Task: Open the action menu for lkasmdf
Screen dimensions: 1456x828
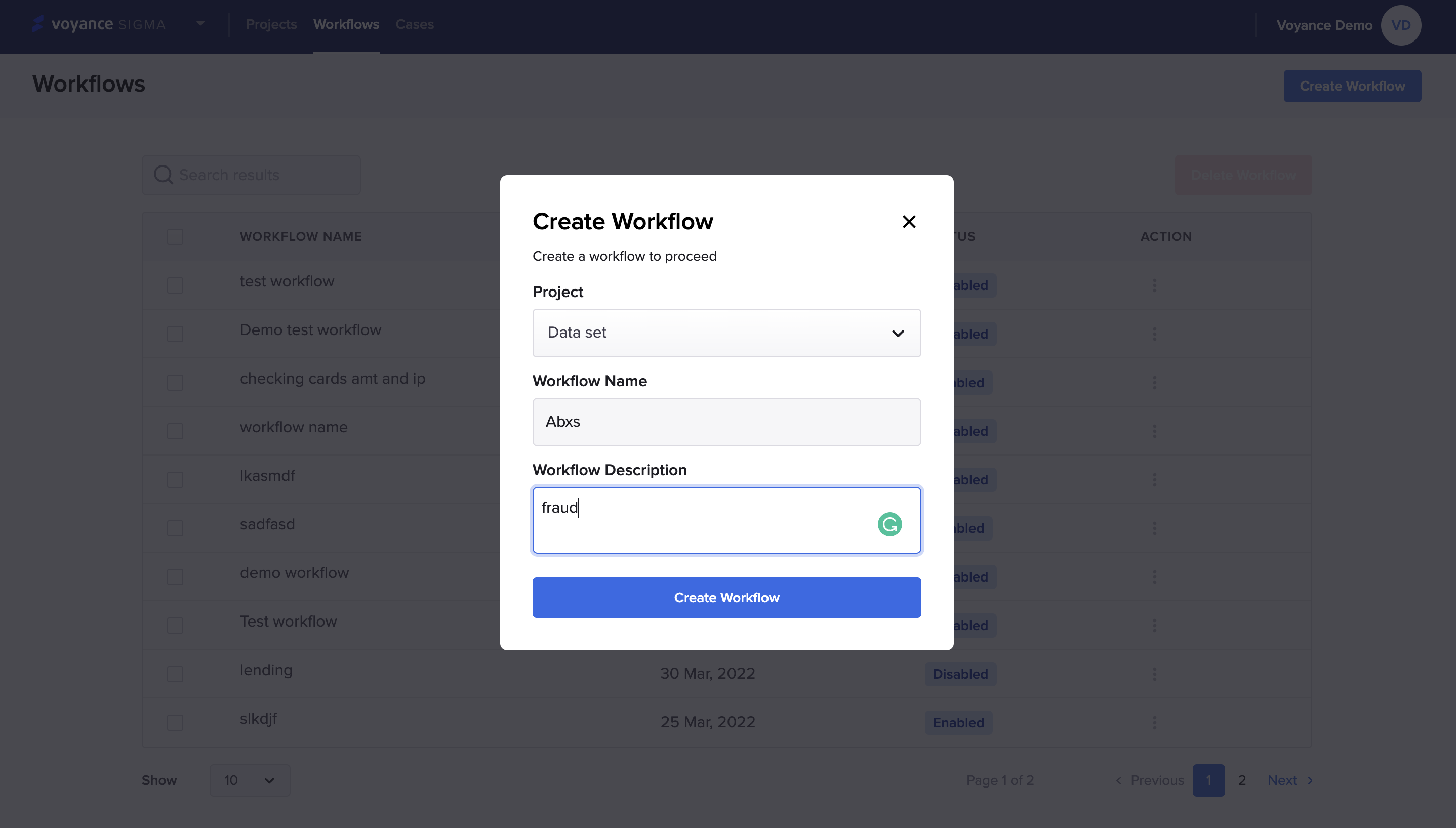Action: tap(1155, 480)
